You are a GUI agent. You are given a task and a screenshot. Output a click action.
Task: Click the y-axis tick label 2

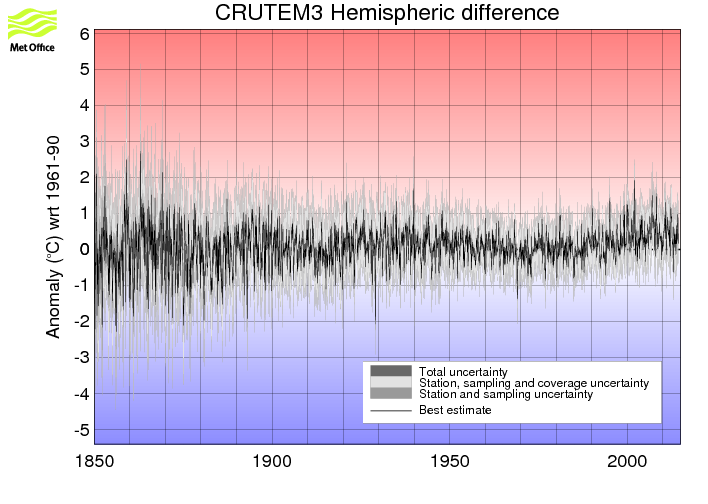click(x=84, y=177)
